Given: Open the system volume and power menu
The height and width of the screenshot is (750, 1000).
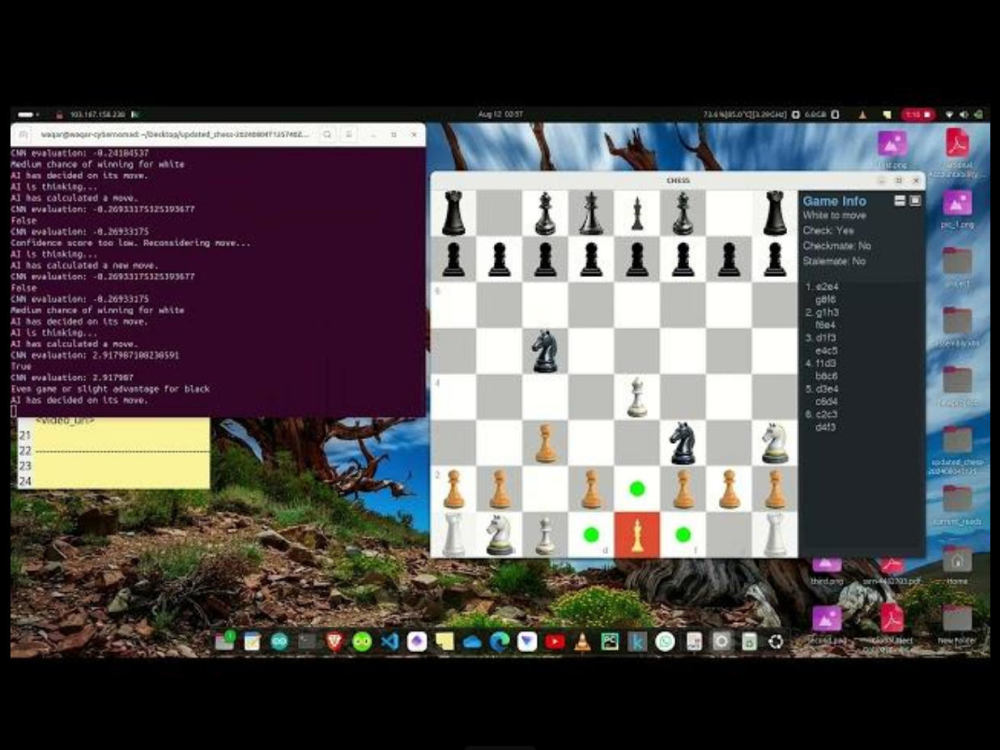Looking at the screenshot, I should 964,114.
